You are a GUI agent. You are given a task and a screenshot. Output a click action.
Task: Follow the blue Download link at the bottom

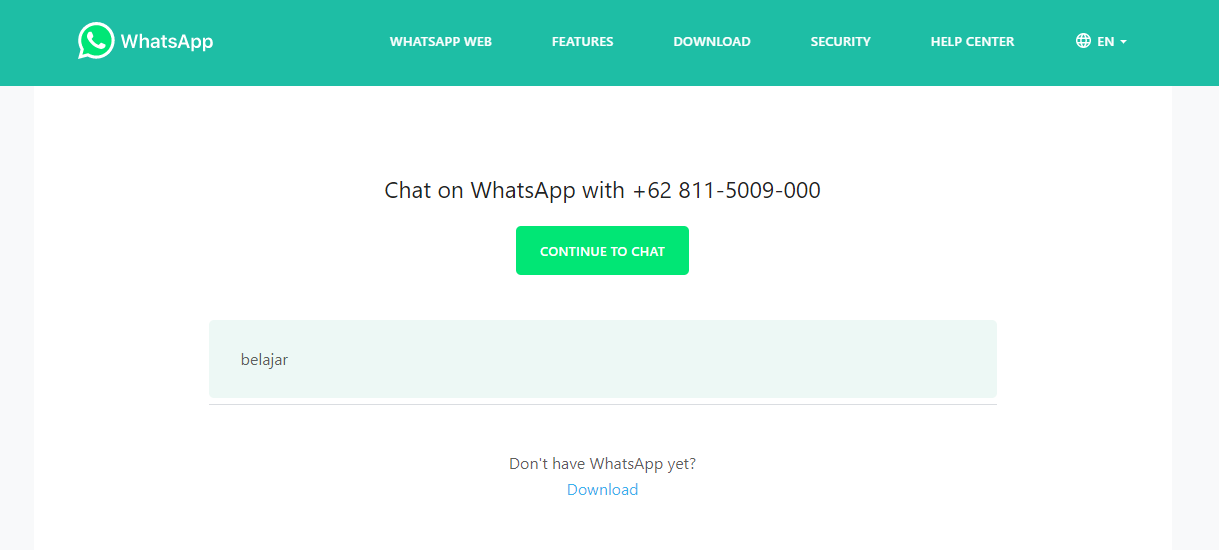(x=602, y=490)
